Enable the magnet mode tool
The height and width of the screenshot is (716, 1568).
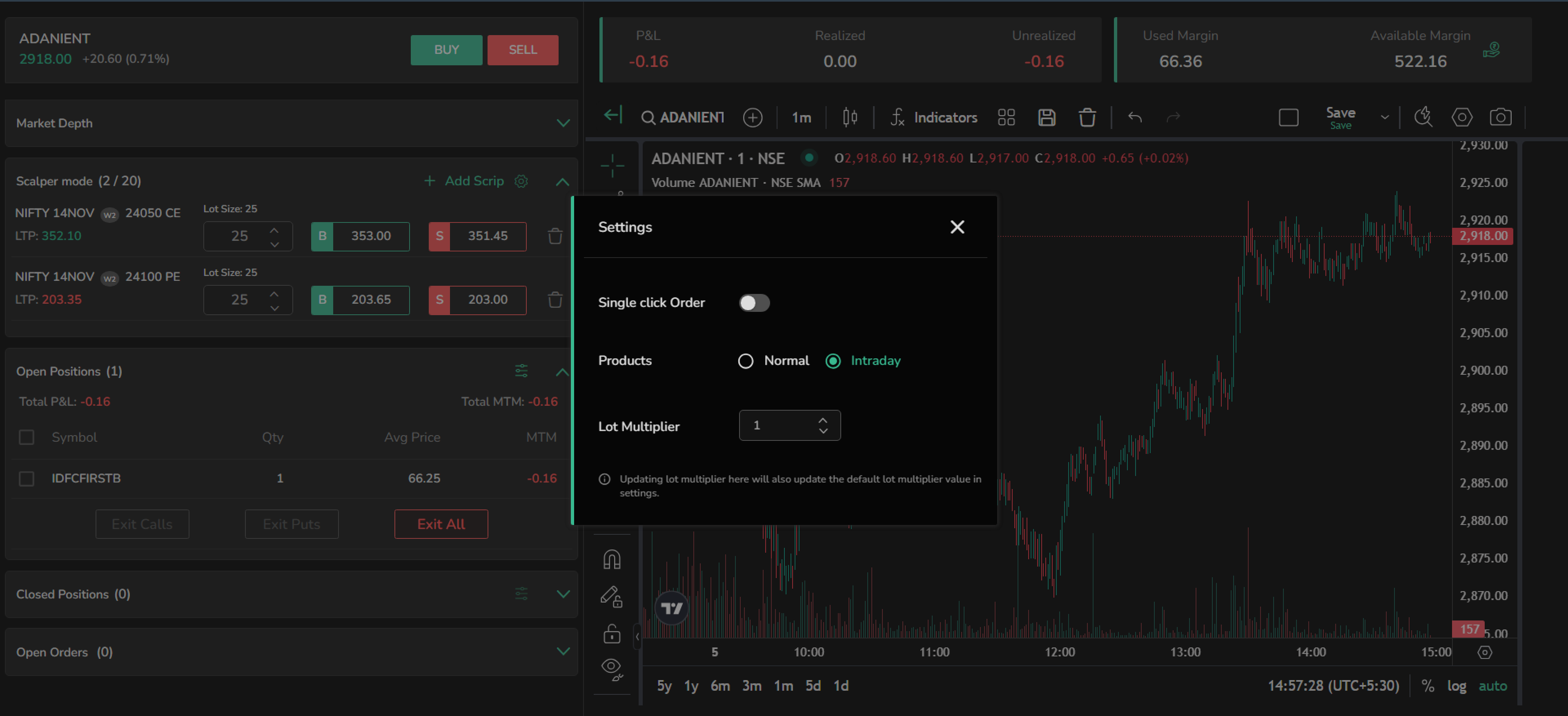[612, 559]
